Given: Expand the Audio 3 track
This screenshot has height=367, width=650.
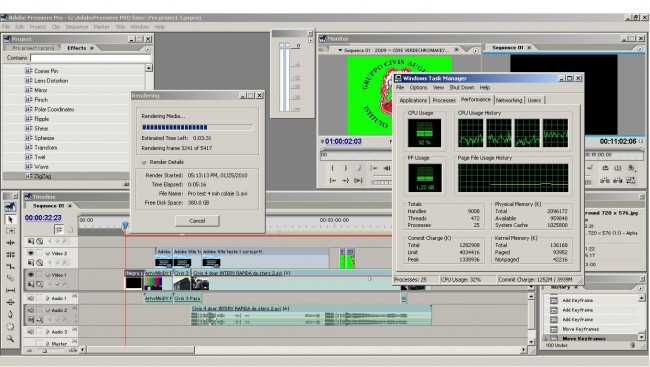Looking at the screenshot, I should (48, 332).
